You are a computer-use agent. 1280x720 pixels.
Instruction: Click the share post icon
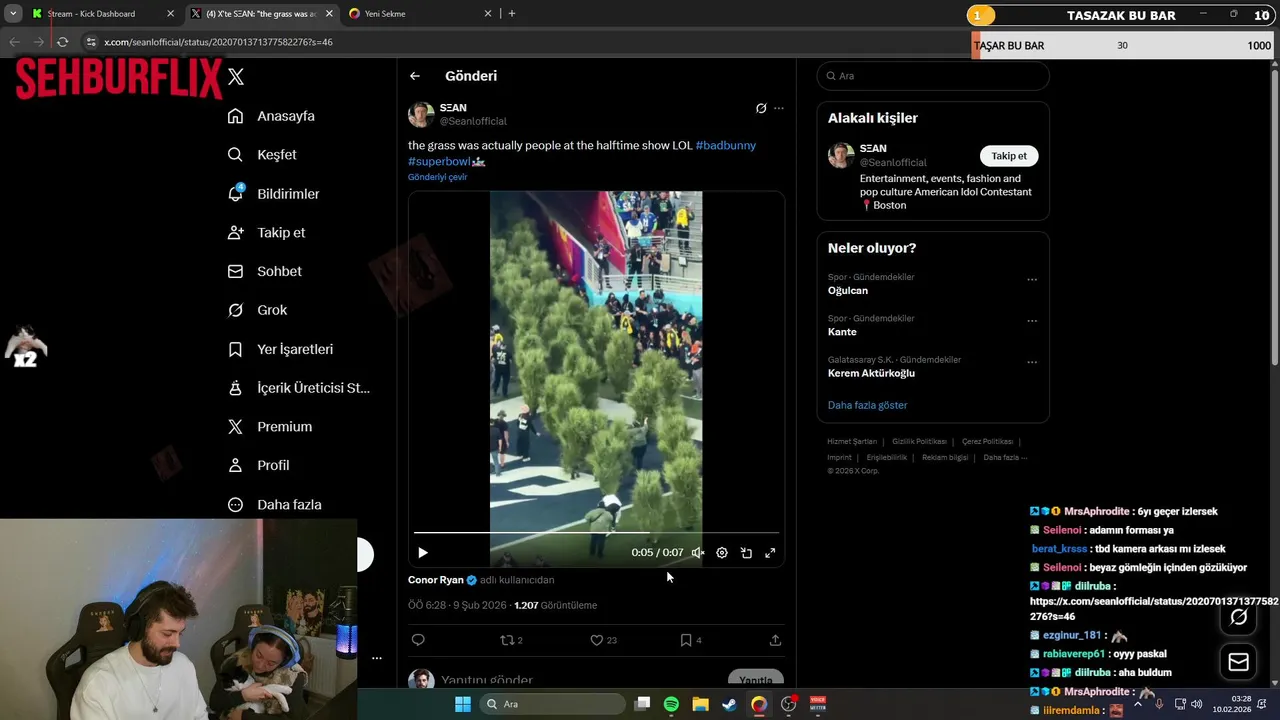[x=775, y=640]
